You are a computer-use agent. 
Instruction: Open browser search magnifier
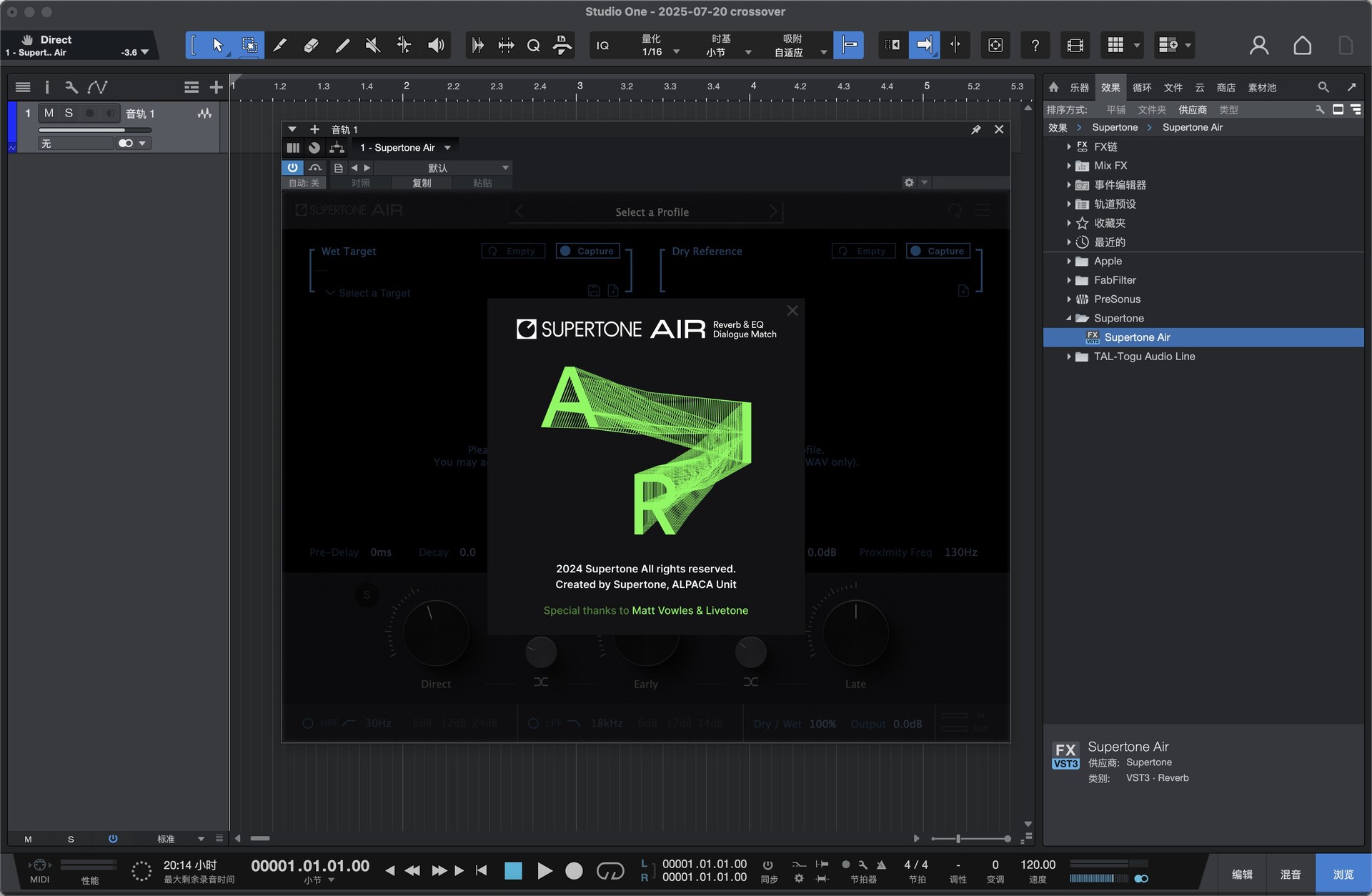click(1323, 87)
